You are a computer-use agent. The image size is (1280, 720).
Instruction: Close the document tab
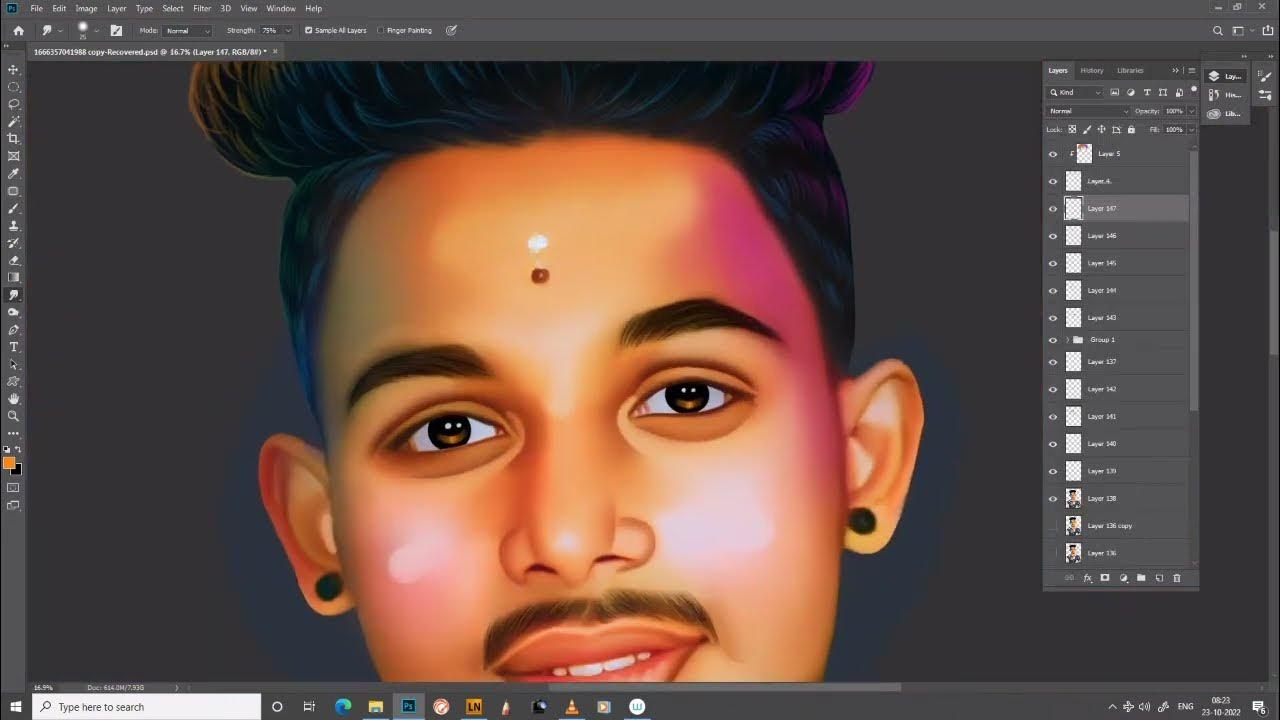[x=275, y=51]
